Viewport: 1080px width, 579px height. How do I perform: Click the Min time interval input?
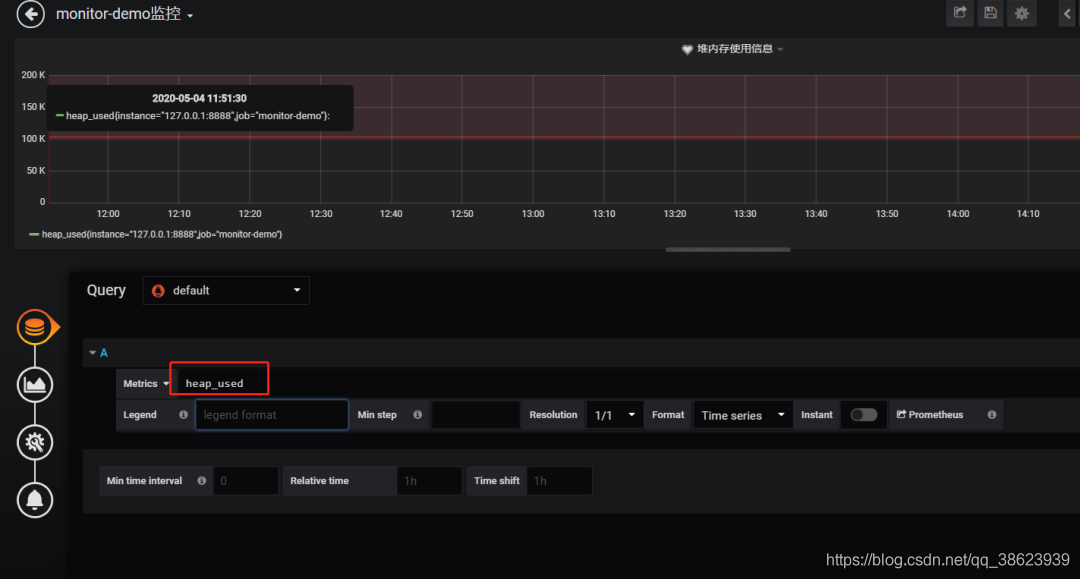(246, 481)
